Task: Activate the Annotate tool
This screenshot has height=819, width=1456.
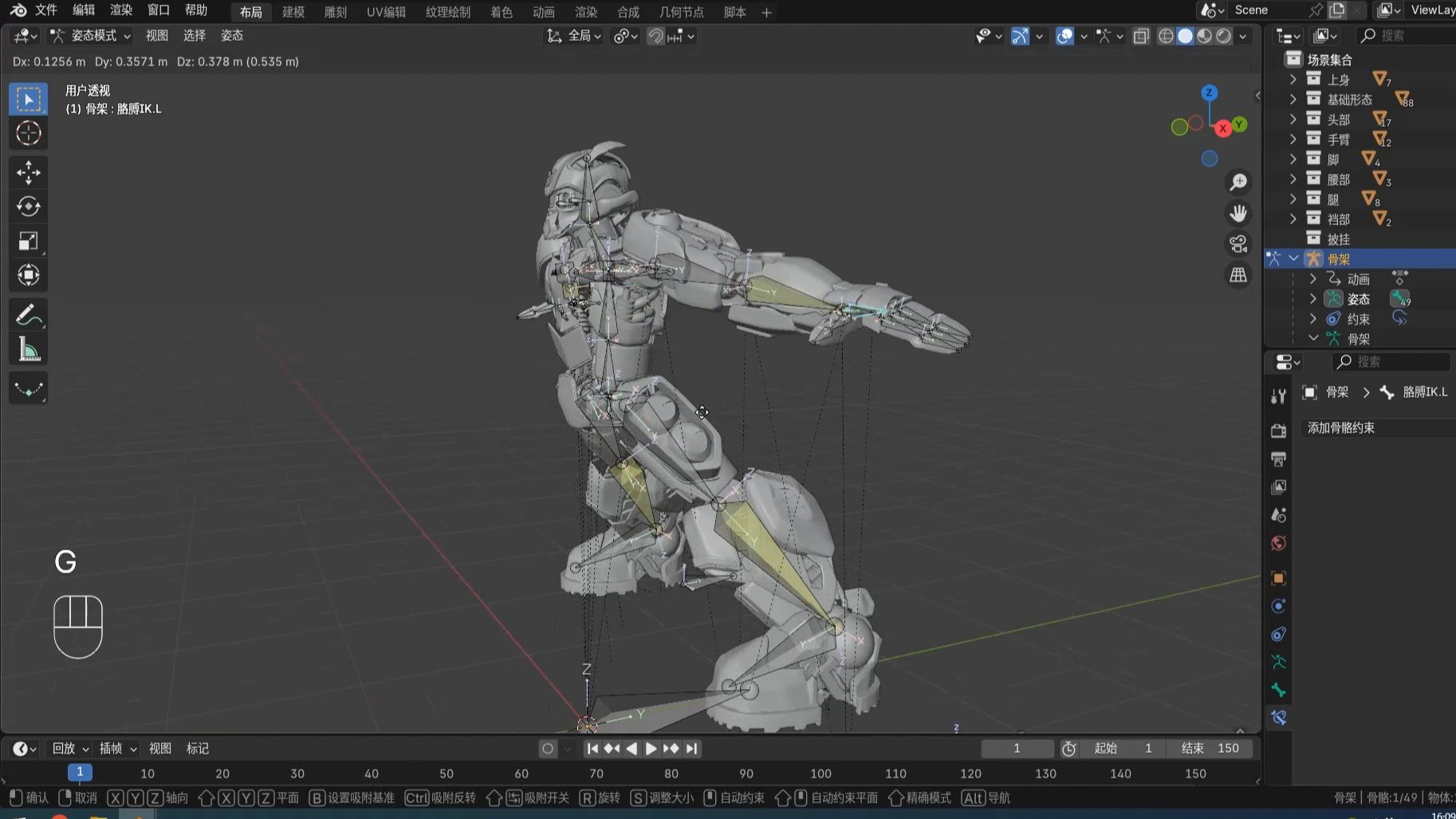Action: (28, 314)
